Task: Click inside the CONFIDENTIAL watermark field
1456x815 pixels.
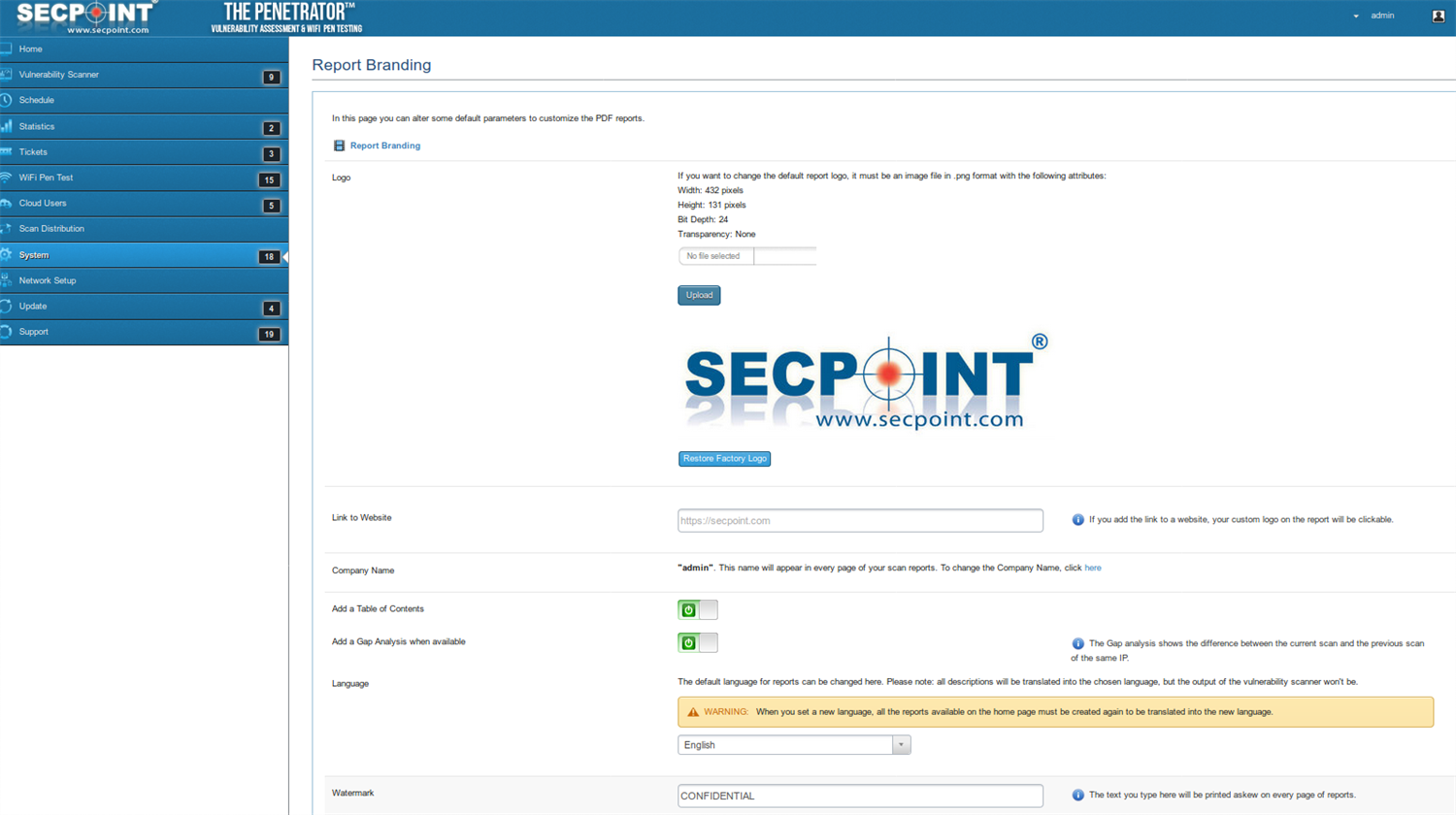Action: tap(859, 795)
